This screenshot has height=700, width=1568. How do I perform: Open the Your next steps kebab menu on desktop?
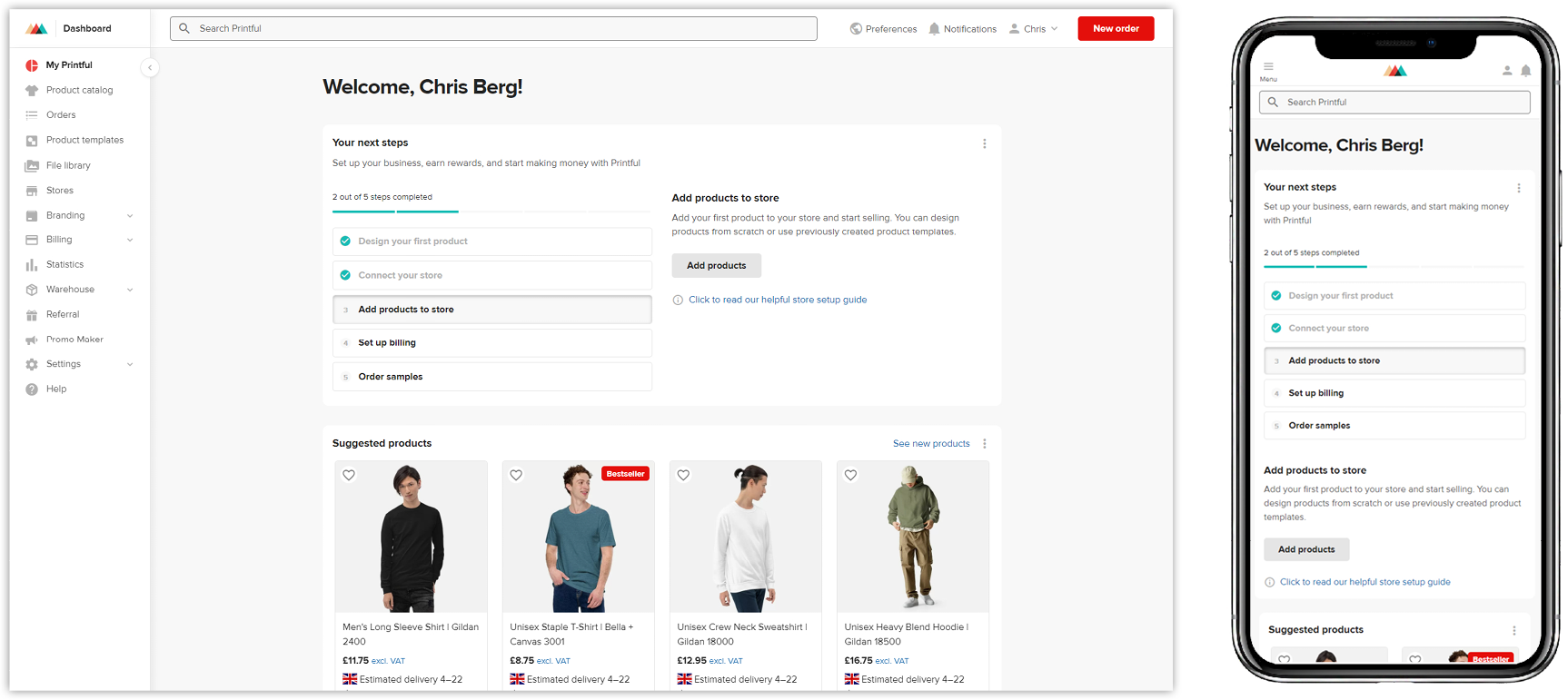pos(984,143)
